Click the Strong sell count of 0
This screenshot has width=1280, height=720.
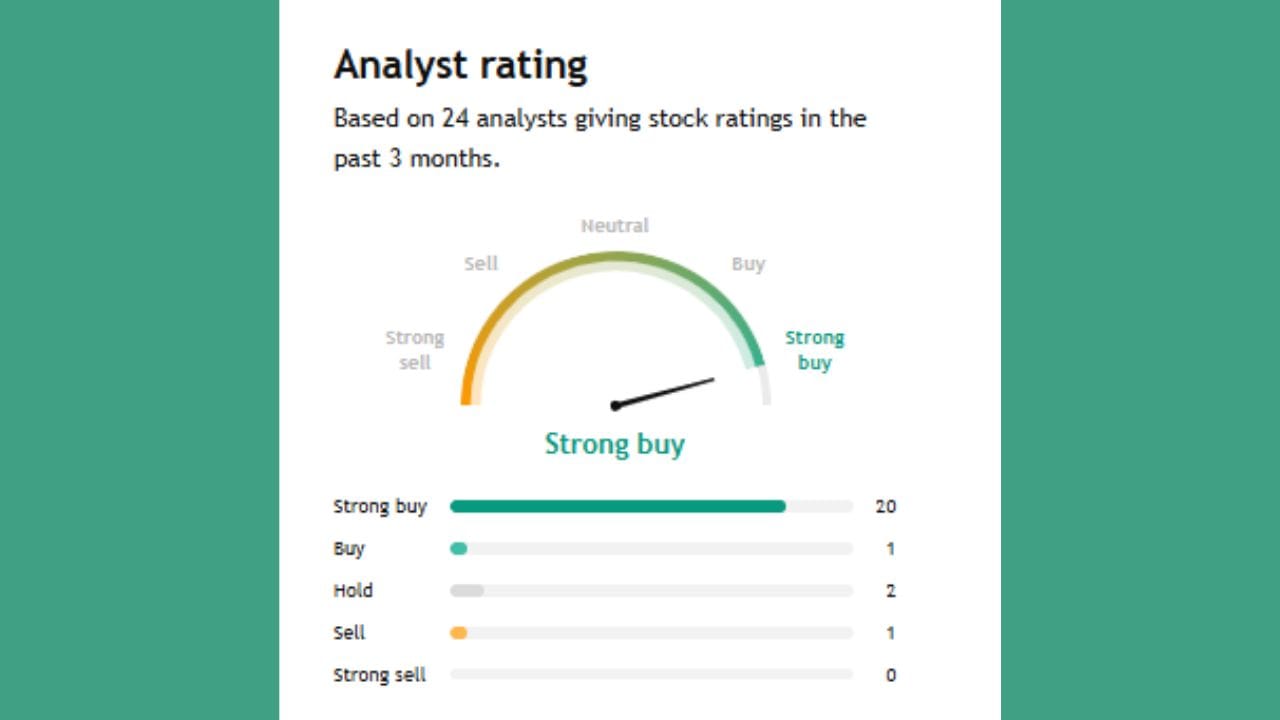(x=890, y=675)
